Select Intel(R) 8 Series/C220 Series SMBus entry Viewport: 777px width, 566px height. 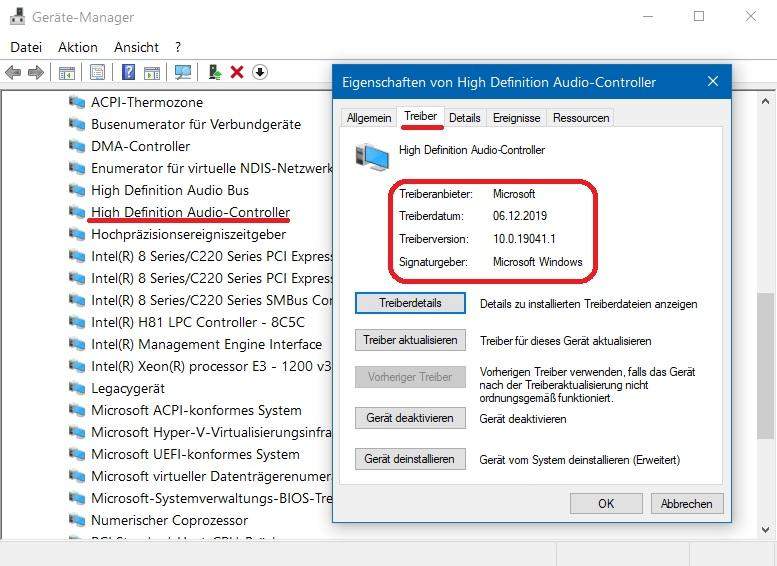coord(212,300)
